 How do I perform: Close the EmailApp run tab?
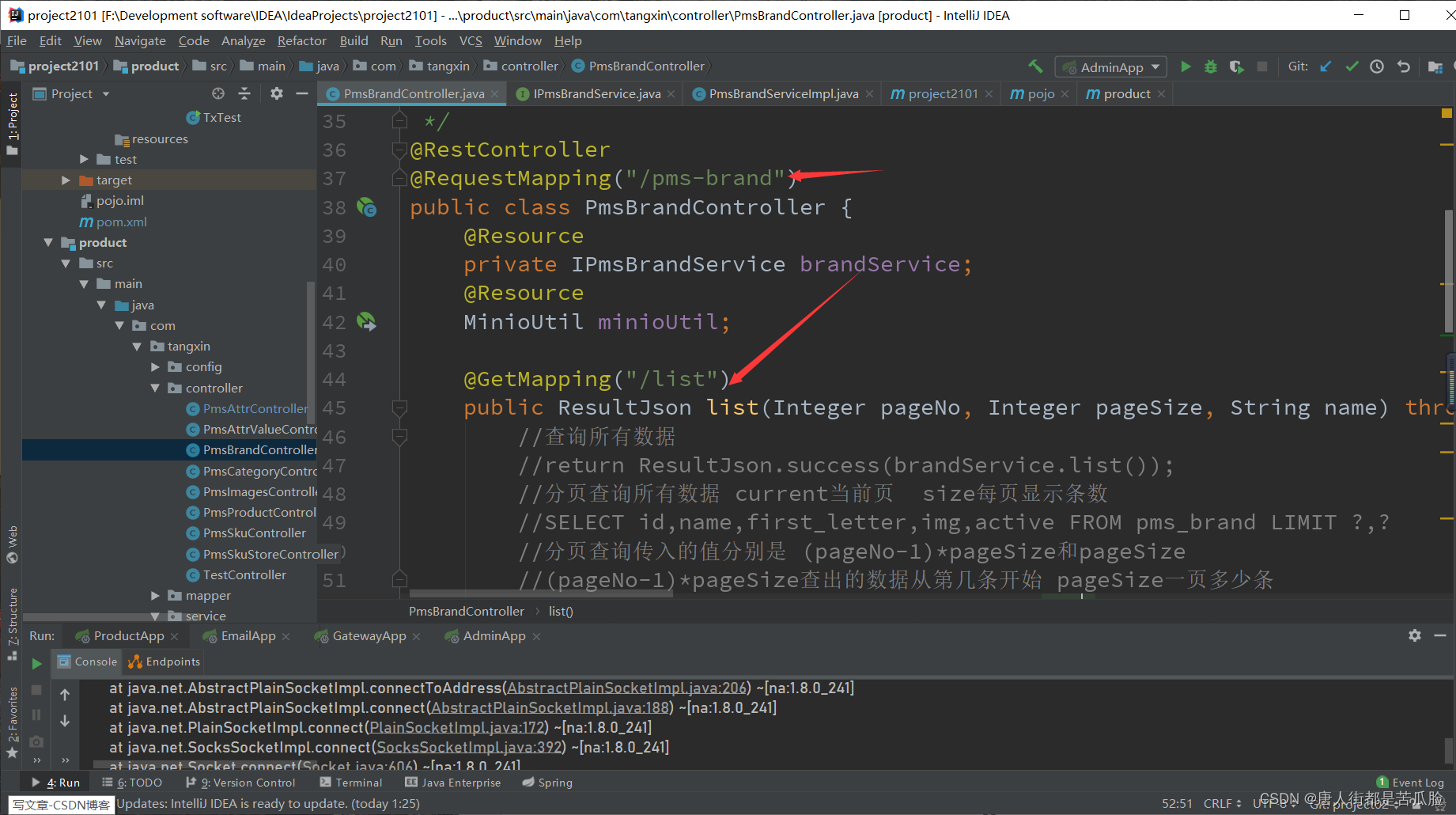(x=286, y=636)
